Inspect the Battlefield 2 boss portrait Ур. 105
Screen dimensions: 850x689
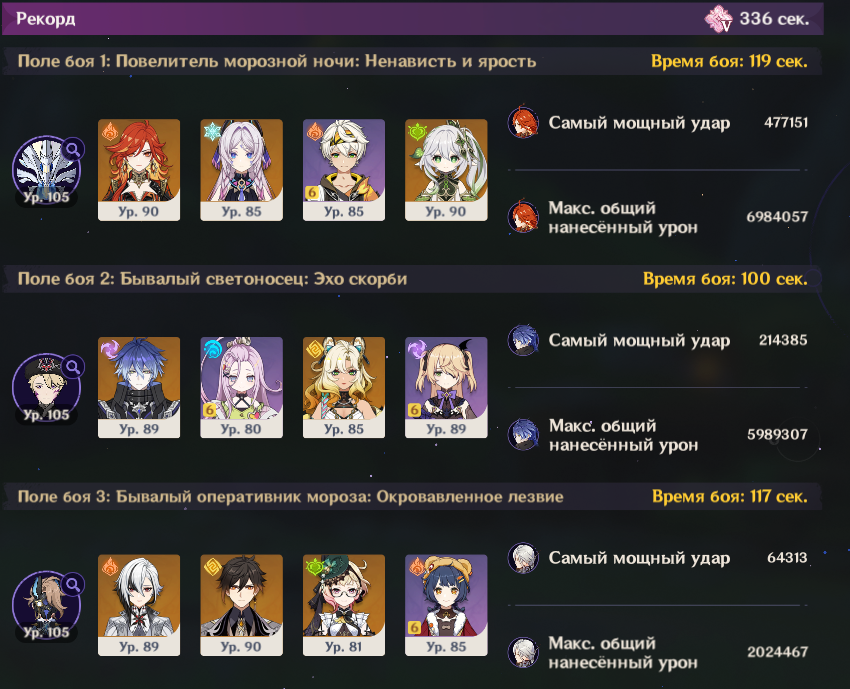click(x=47, y=388)
